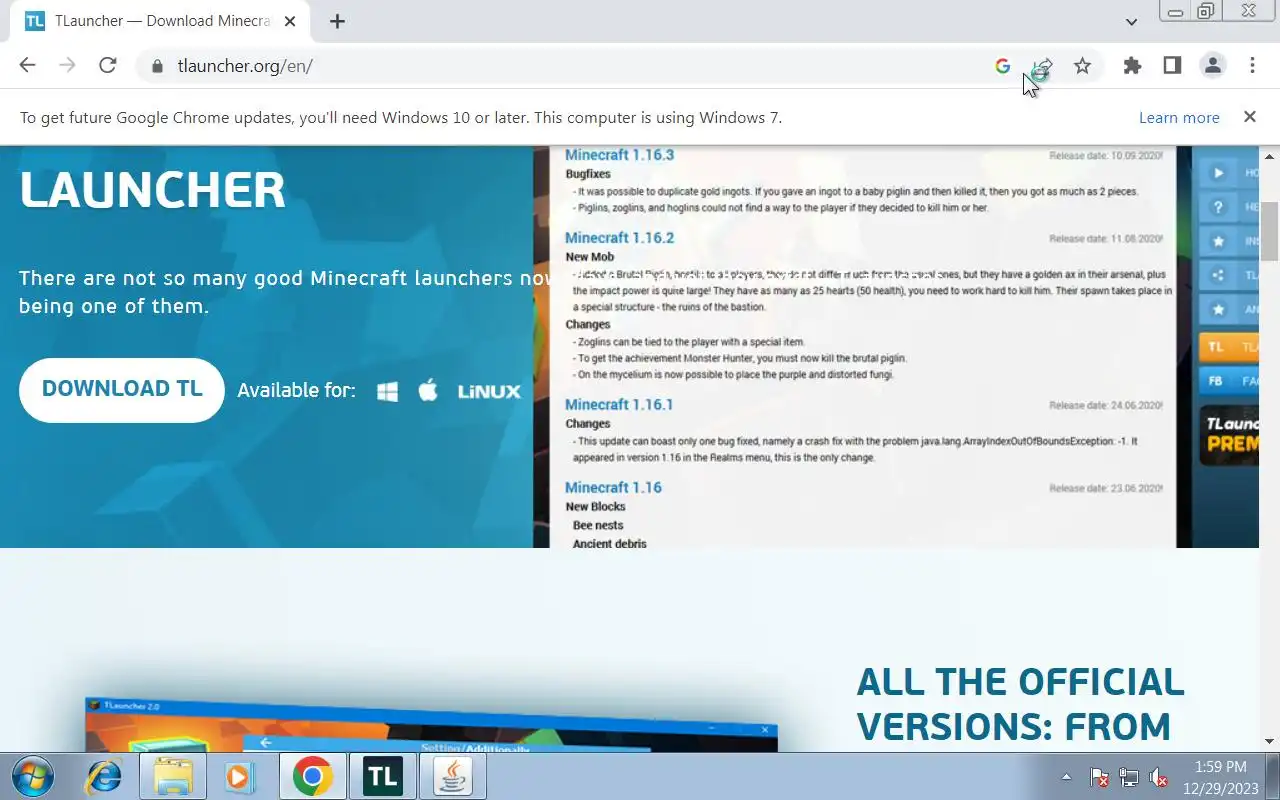Dismiss the Chrome update notification bar
The height and width of the screenshot is (800, 1280).
pyautogui.click(x=1249, y=117)
